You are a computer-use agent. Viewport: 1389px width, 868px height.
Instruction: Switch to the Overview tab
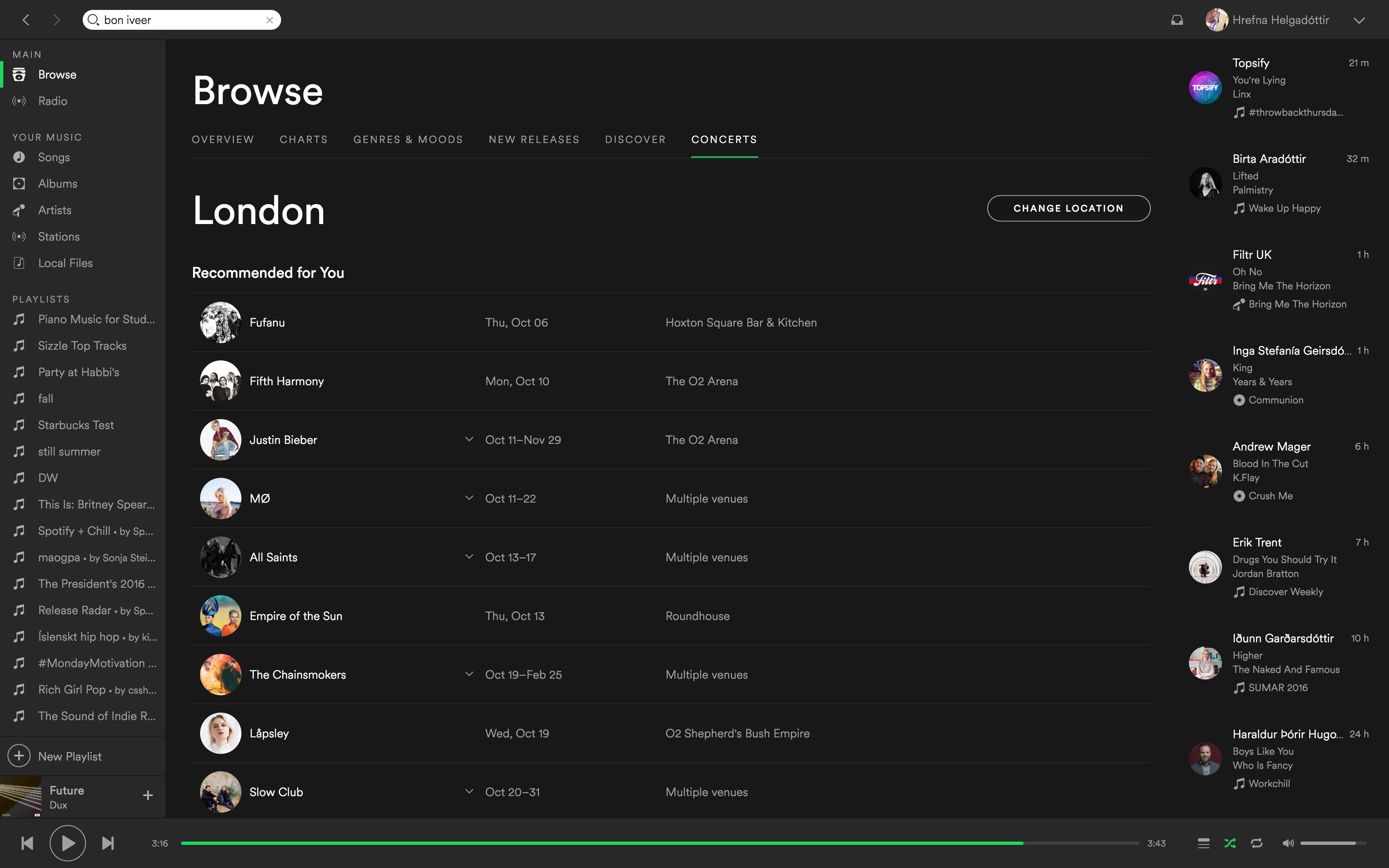[223, 140]
